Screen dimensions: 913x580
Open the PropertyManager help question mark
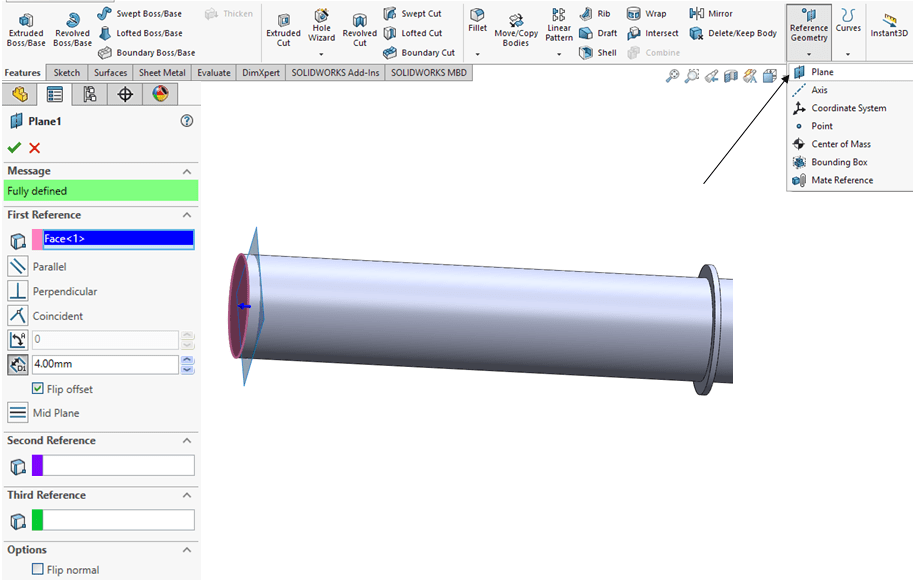186,121
